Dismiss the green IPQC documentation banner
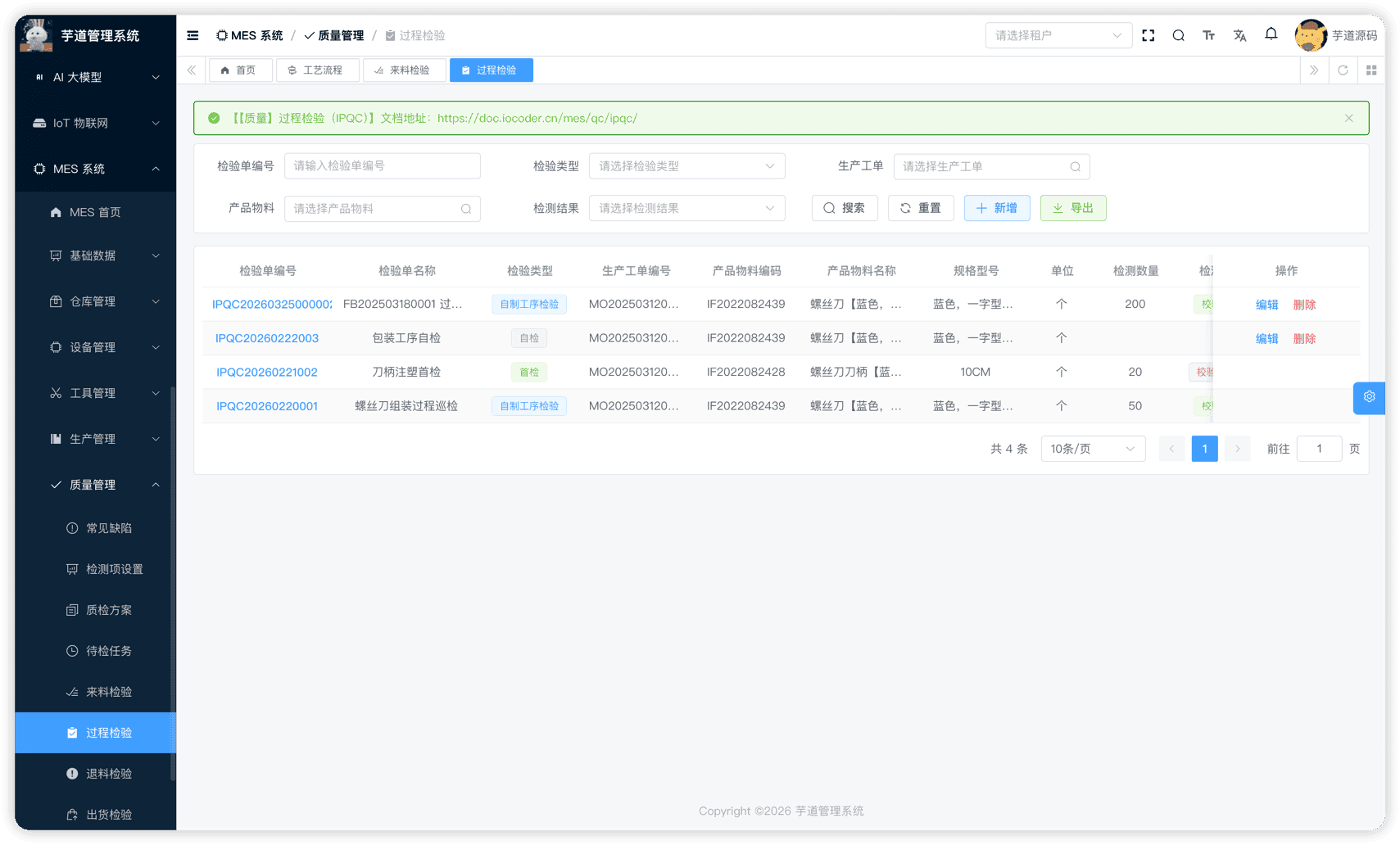 [x=1348, y=118]
